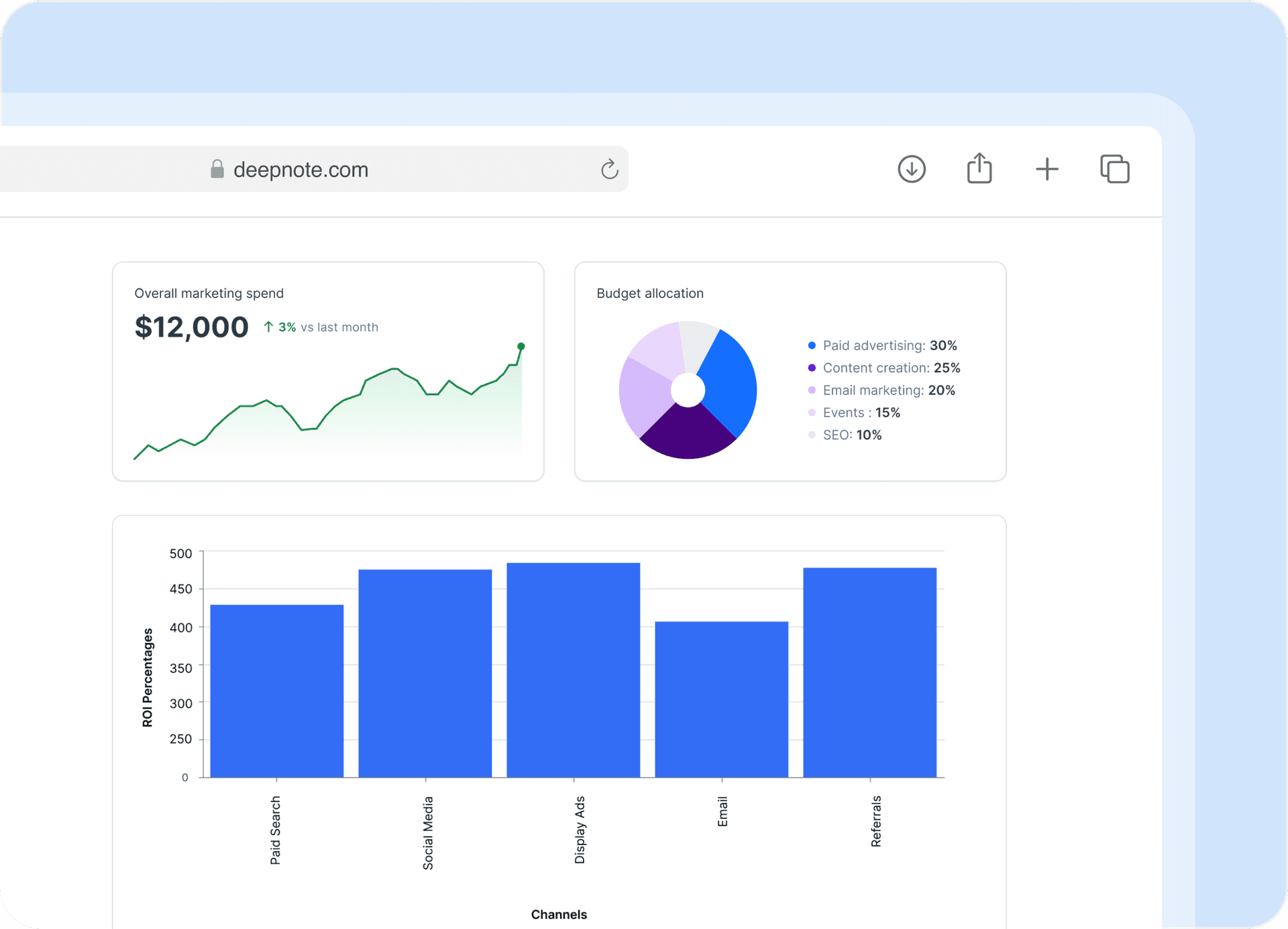The image size is (1288, 929).
Task: Expand the Budget allocation card
Action: click(790, 371)
